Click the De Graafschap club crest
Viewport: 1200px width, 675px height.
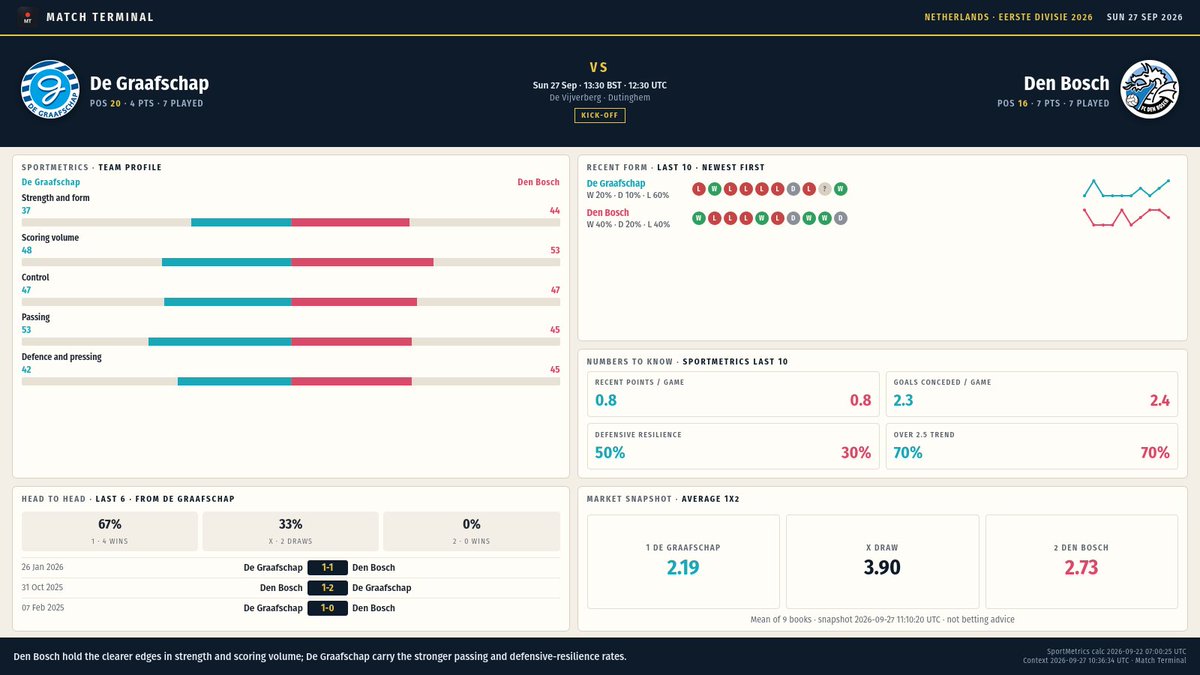[50, 89]
